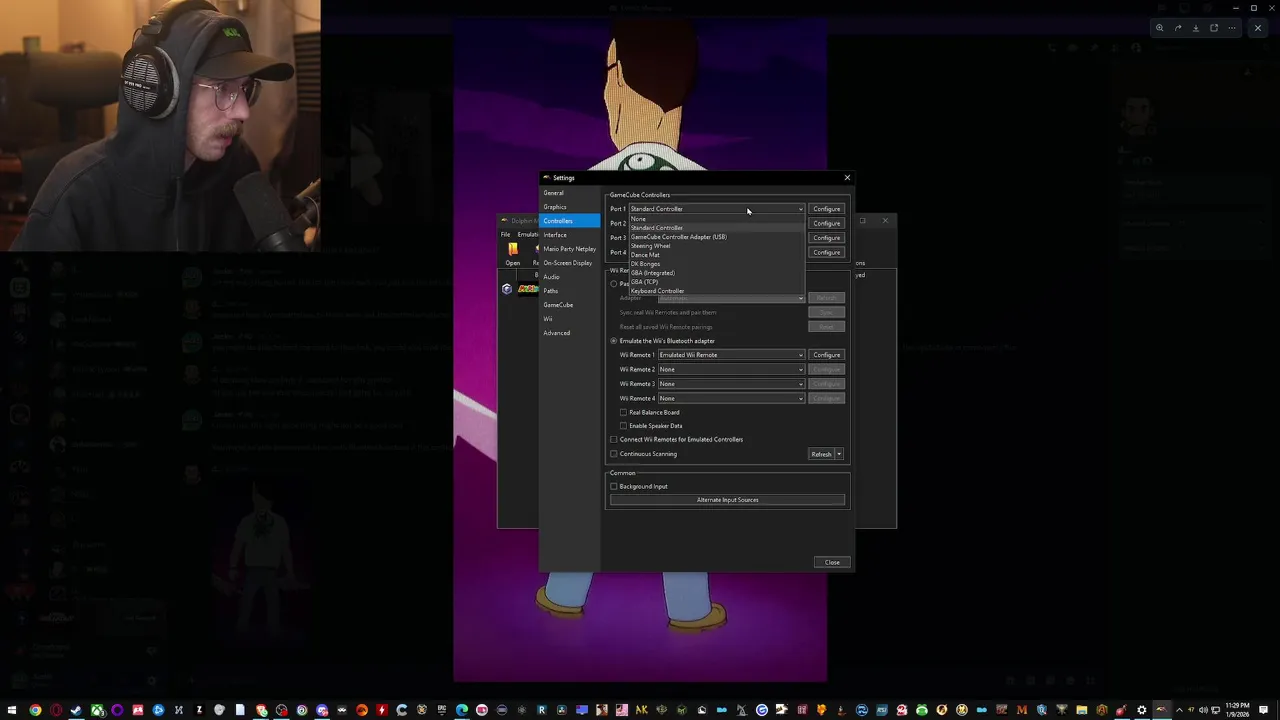Image resolution: width=1280 pixels, height=720 pixels.
Task: Open Settings gear icon in taskbar
Action: (x=1141, y=711)
